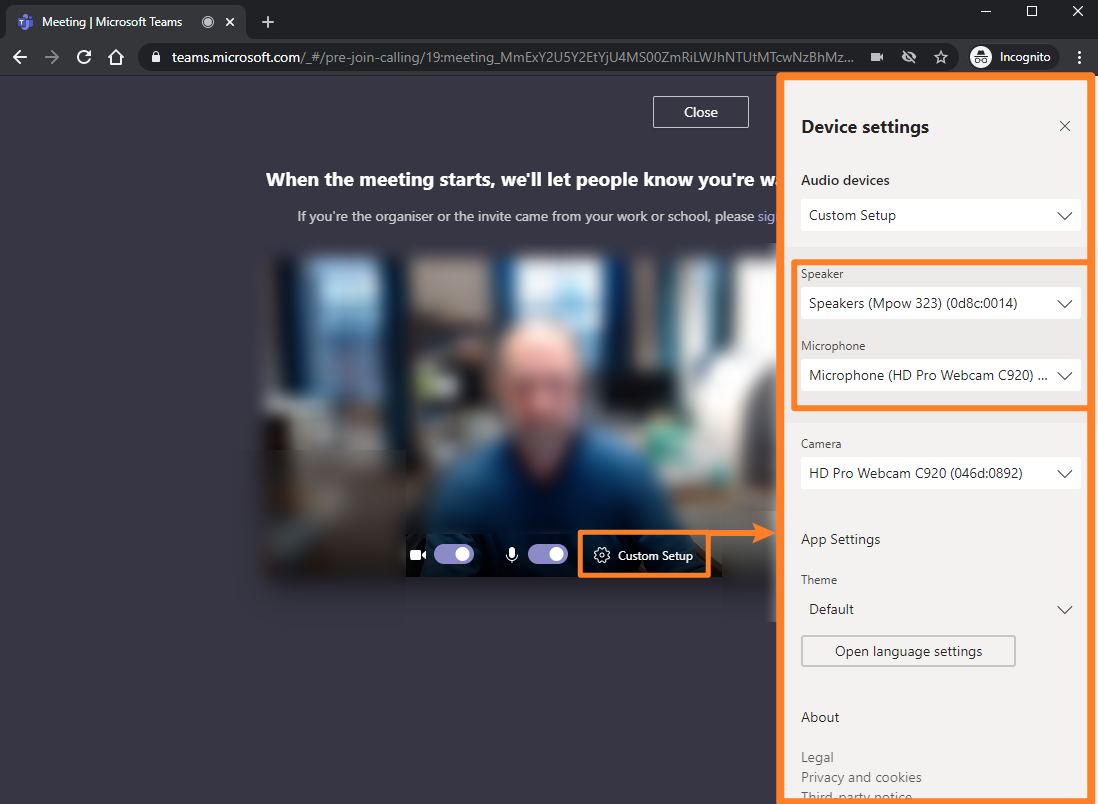This screenshot has height=804, width=1098.
Task: Click the App Settings heading
Action: point(840,539)
